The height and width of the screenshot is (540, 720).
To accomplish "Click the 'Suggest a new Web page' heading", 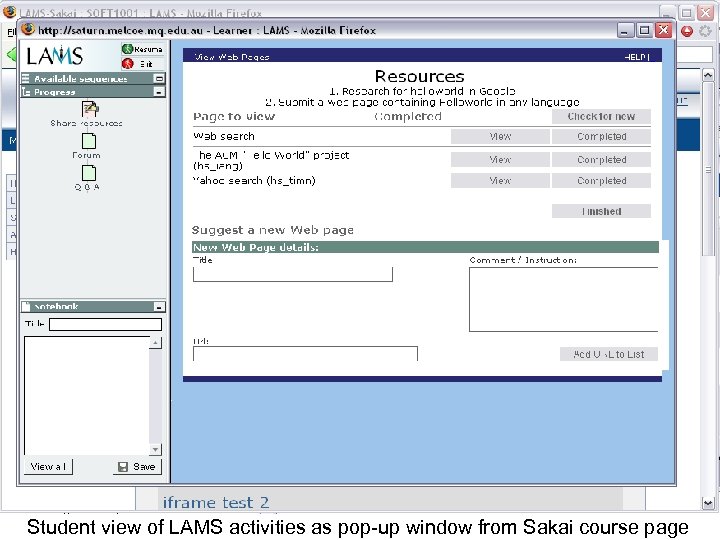I will [273, 230].
